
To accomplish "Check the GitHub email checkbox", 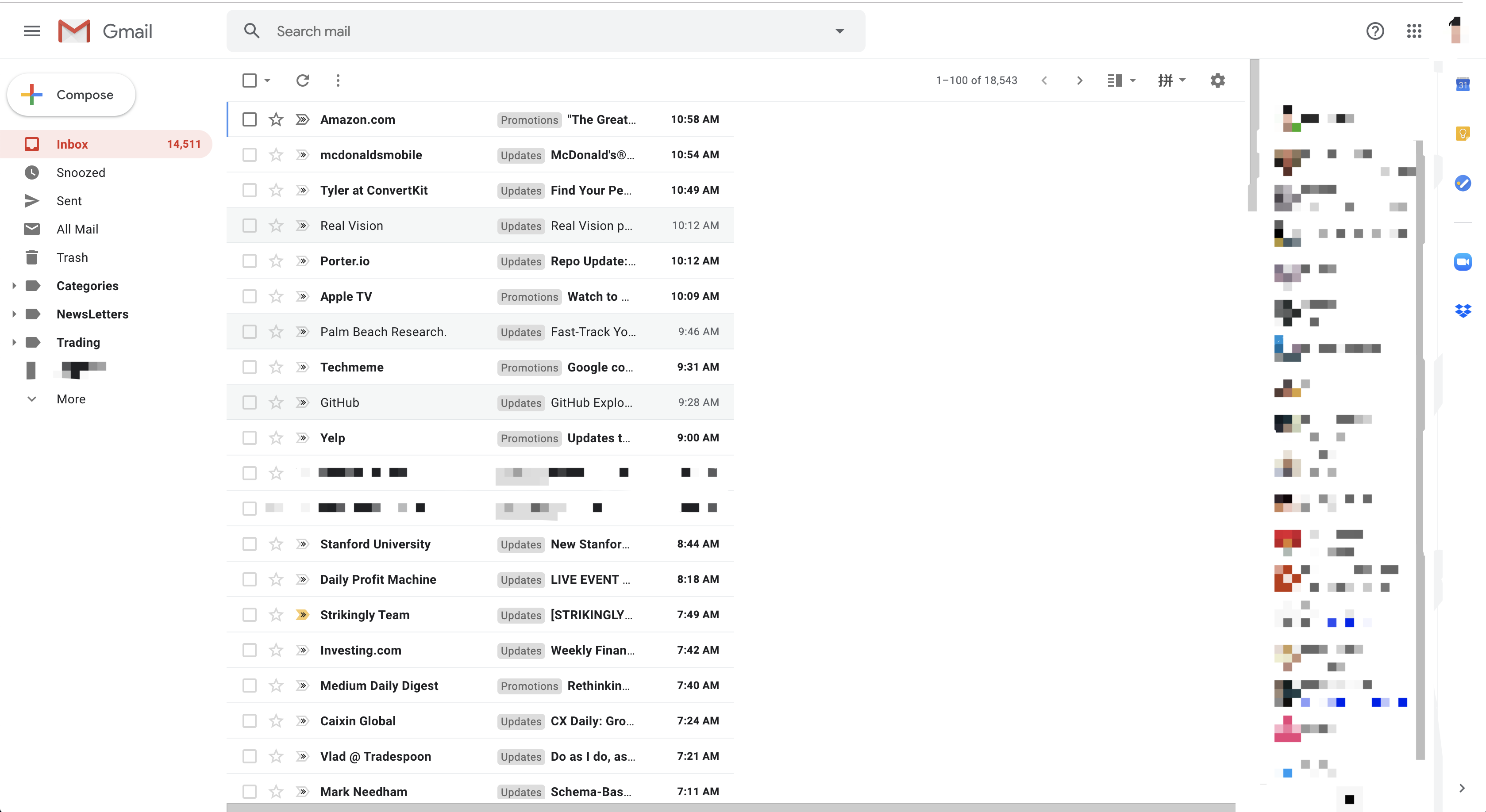I will [x=249, y=402].
